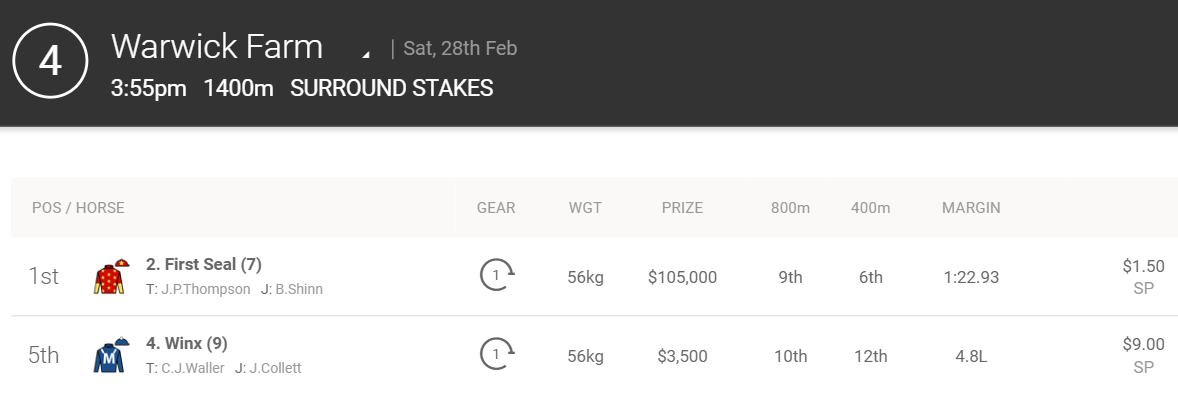Click the gear change icon for First Seal
1178x393 pixels.
(x=497, y=275)
